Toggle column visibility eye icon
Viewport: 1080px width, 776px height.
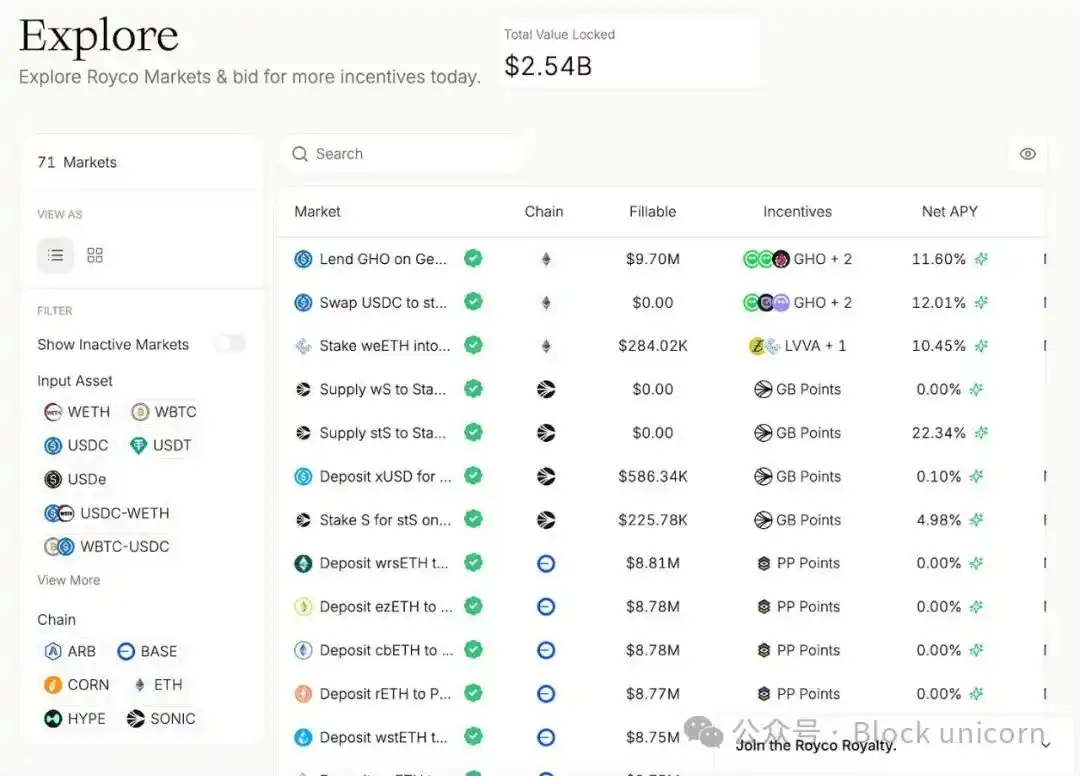tap(1027, 154)
